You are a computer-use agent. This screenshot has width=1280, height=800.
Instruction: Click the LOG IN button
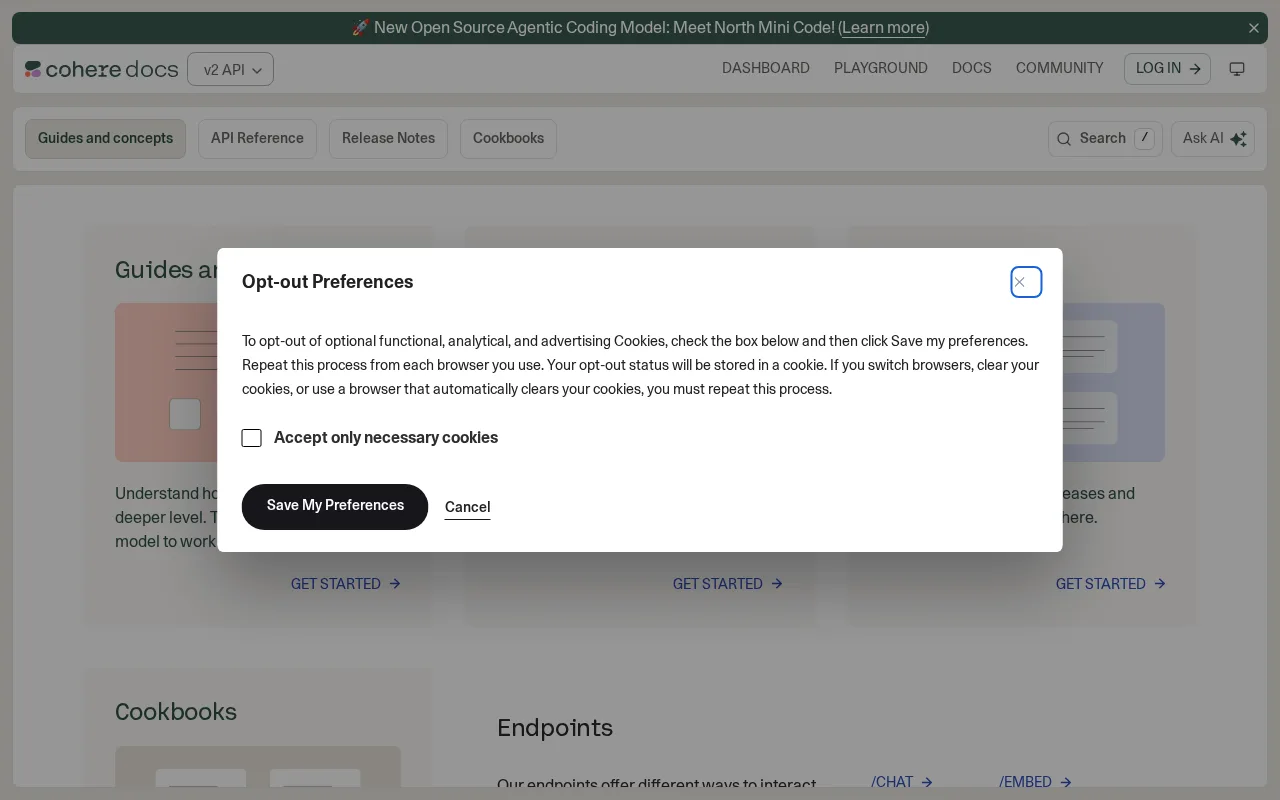pos(1167,69)
